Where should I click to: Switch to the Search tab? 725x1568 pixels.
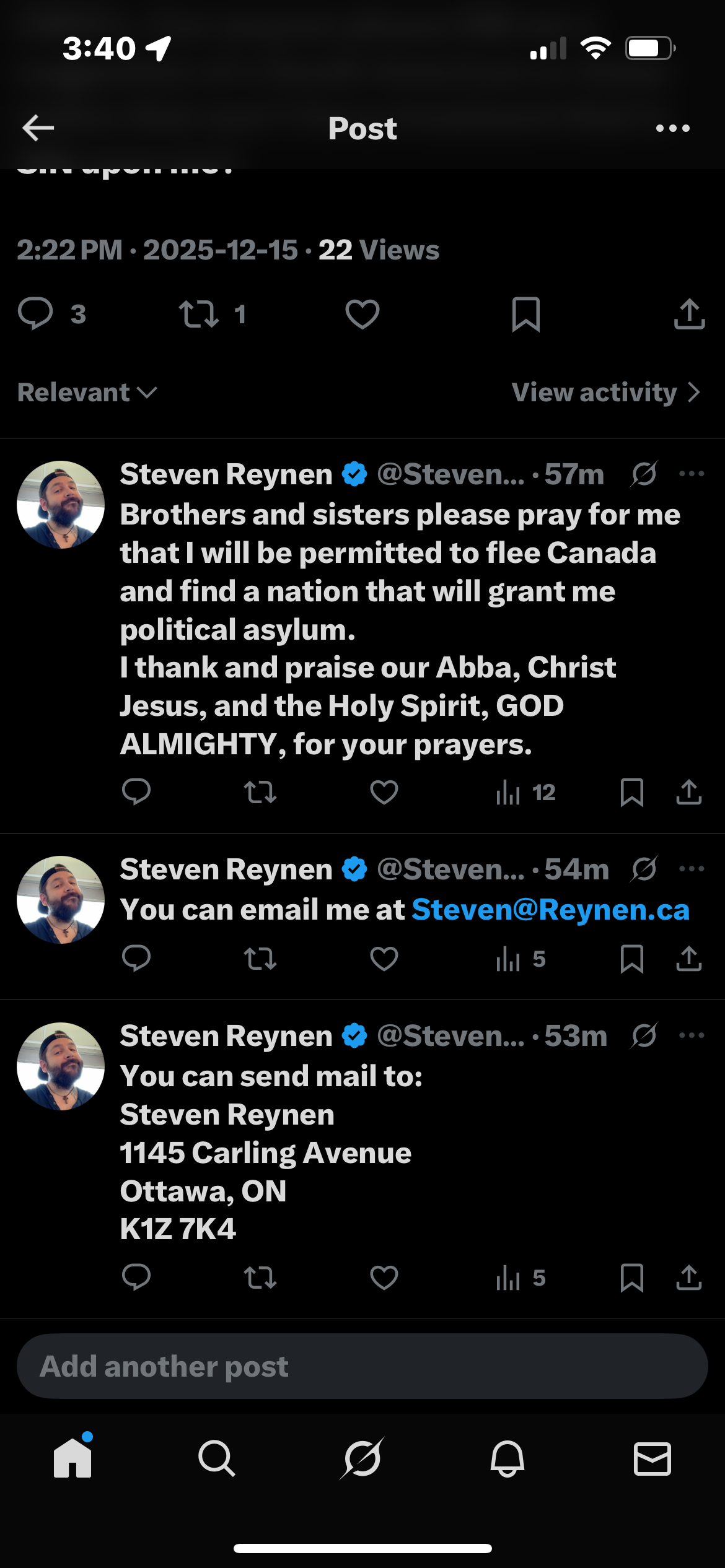tap(217, 1458)
